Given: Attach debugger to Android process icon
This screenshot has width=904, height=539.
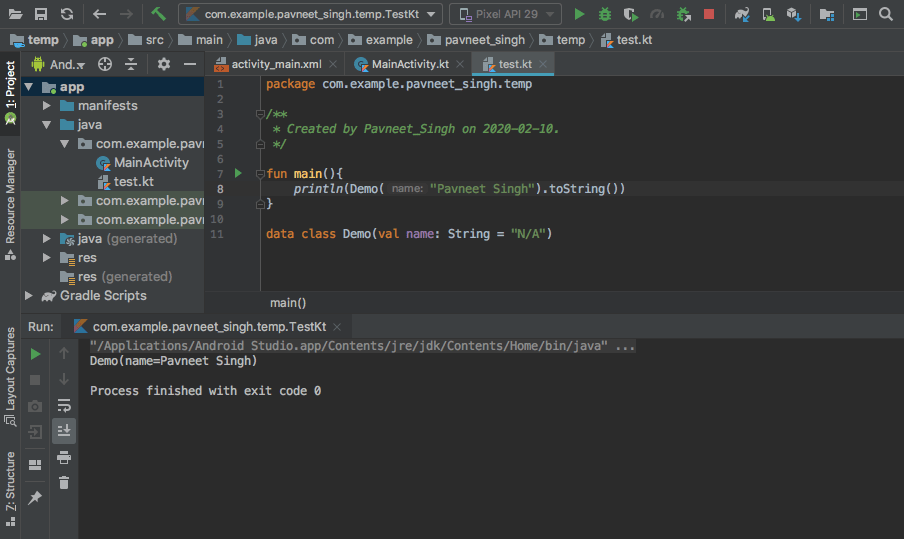Looking at the screenshot, I should click(683, 14).
